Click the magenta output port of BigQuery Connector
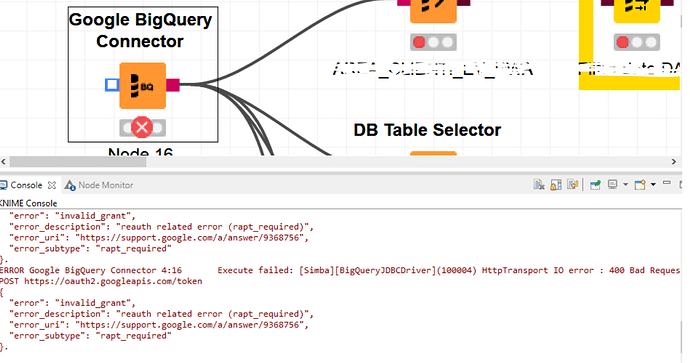The height and width of the screenshot is (363, 690). pos(173,85)
